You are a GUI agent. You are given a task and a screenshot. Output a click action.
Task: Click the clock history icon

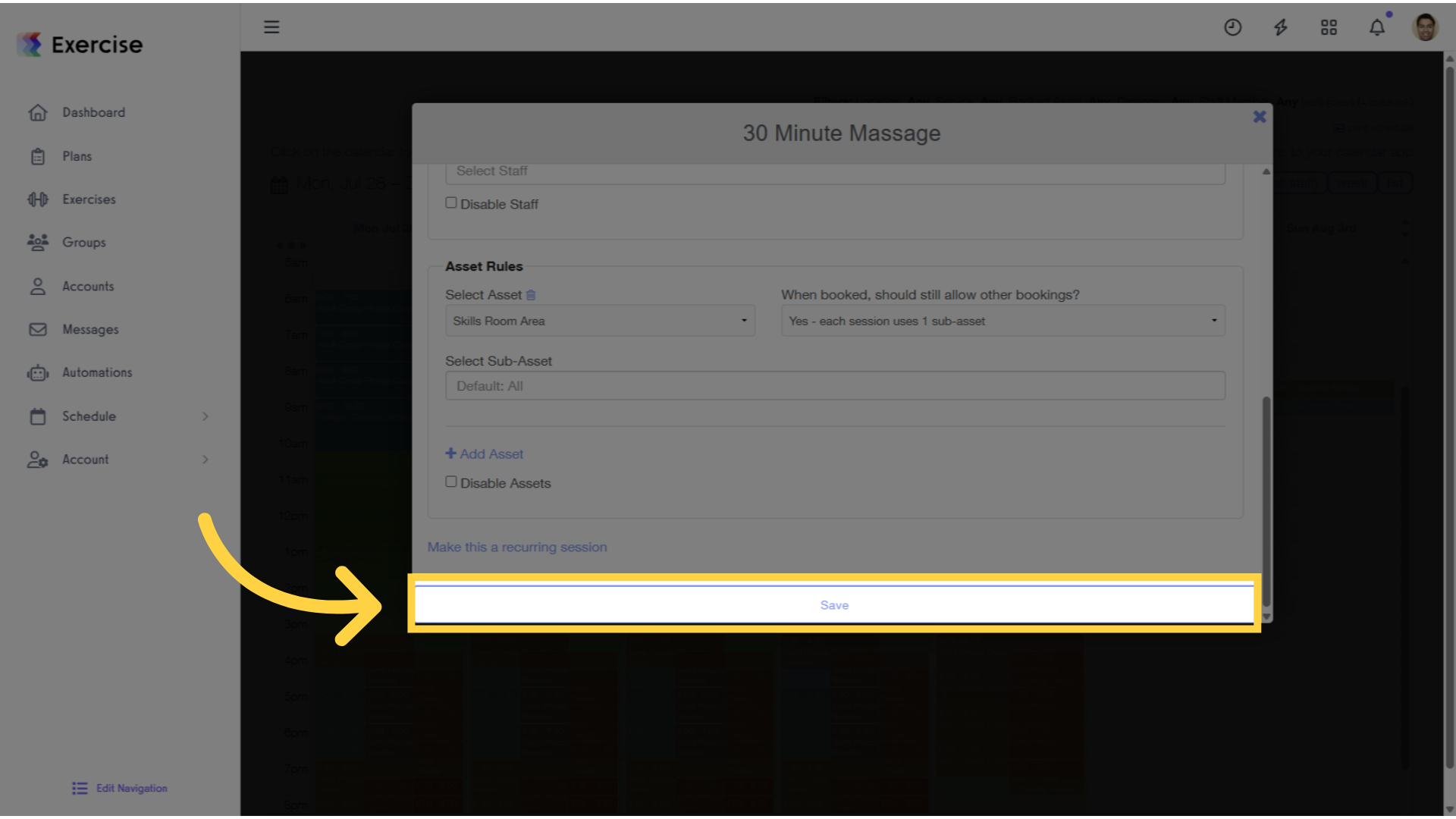pyautogui.click(x=1233, y=27)
